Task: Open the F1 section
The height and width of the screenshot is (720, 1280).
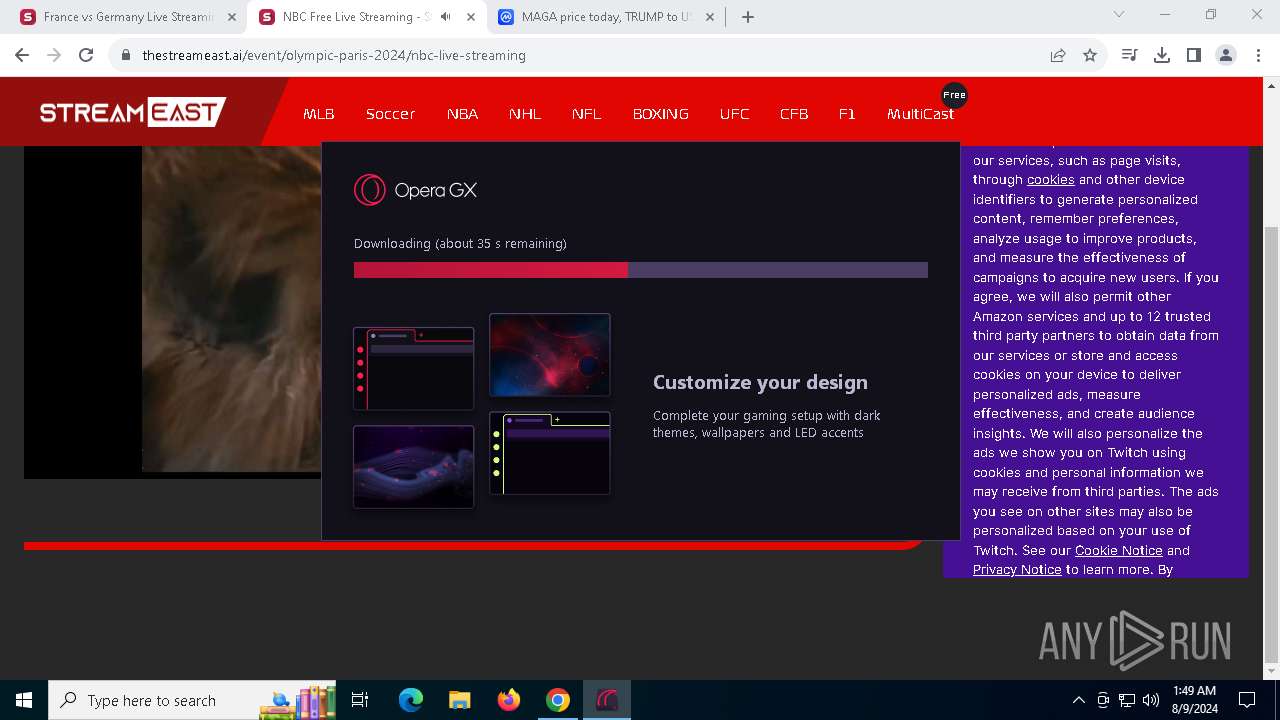Action: click(847, 114)
